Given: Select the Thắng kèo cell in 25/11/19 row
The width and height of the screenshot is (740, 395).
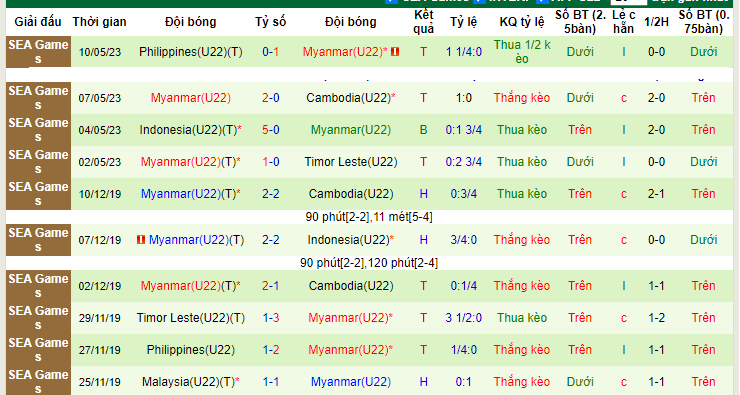Looking at the screenshot, I should [x=521, y=382].
